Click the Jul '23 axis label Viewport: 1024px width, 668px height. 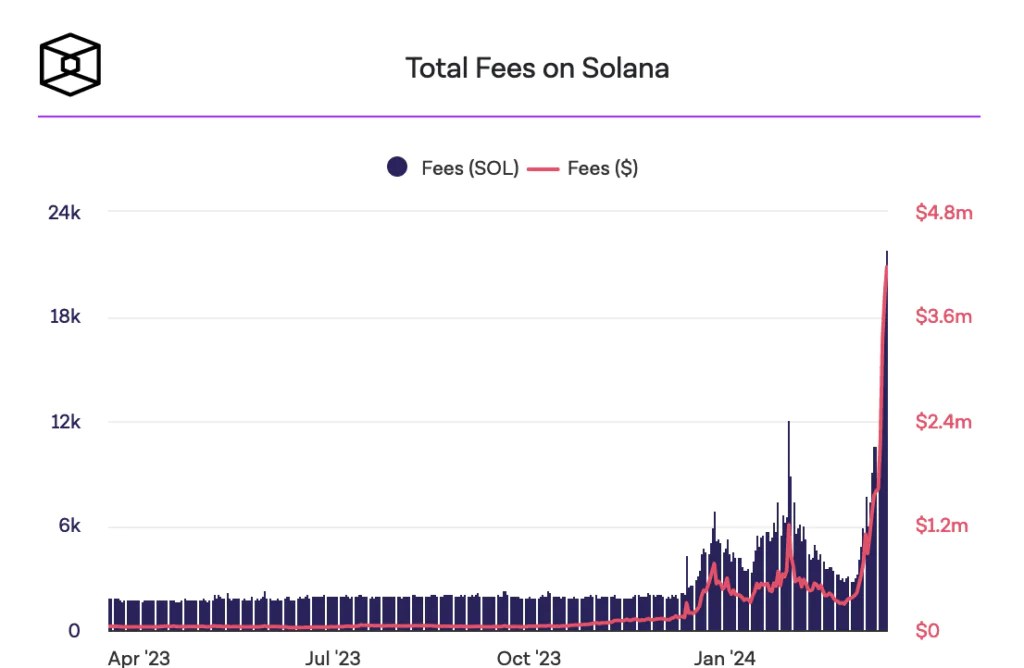[332, 658]
